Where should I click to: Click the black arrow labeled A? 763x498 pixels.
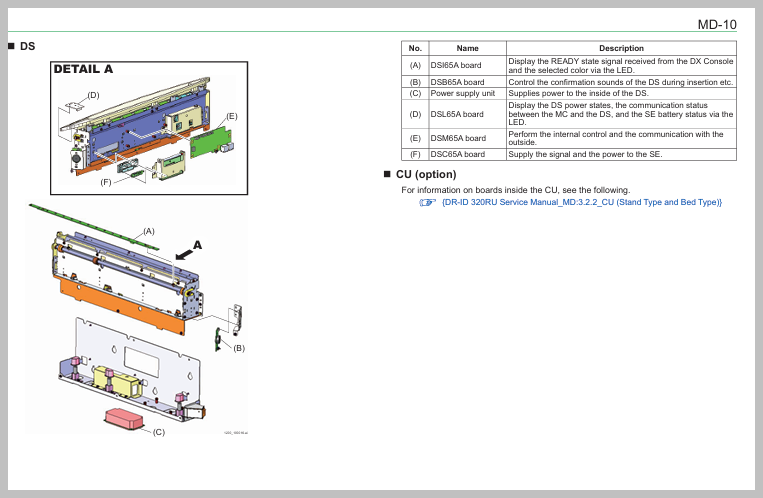[x=185, y=254]
